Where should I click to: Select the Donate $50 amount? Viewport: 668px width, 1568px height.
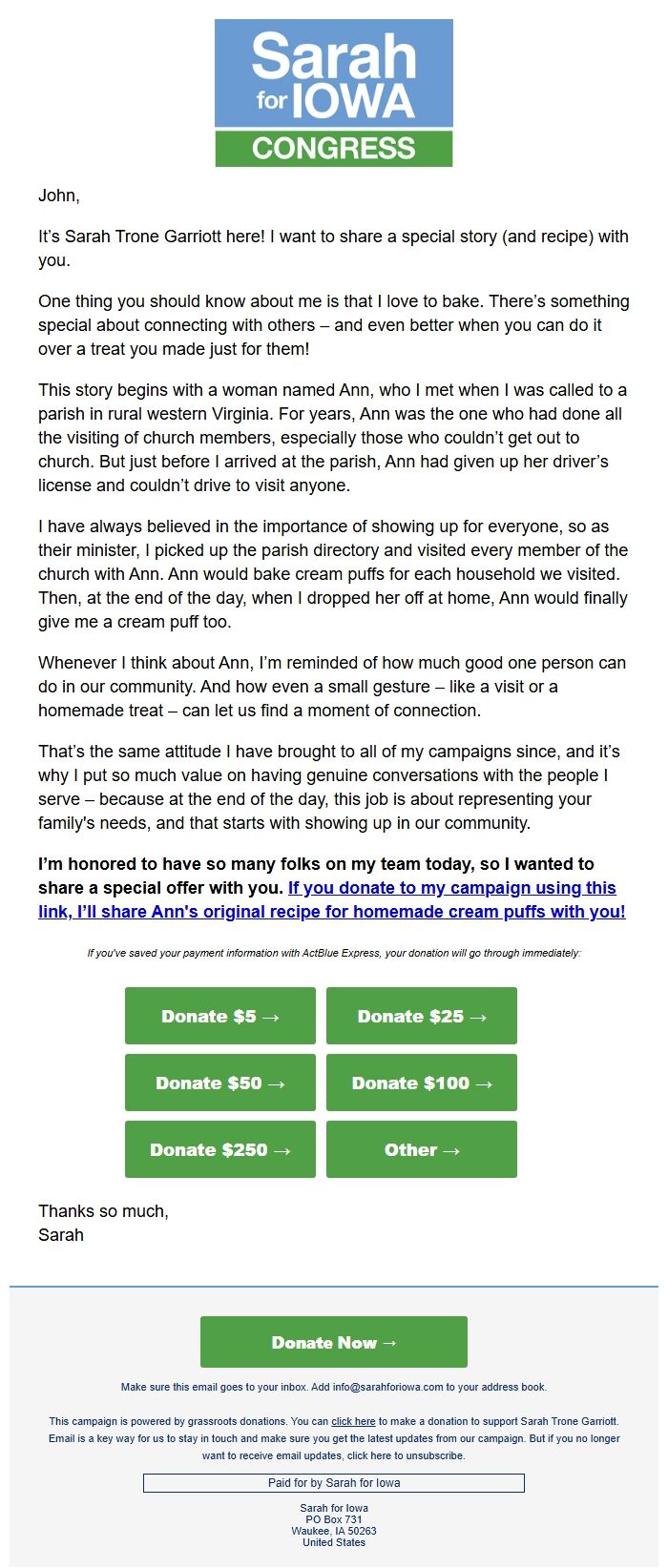pyautogui.click(x=219, y=1083)
